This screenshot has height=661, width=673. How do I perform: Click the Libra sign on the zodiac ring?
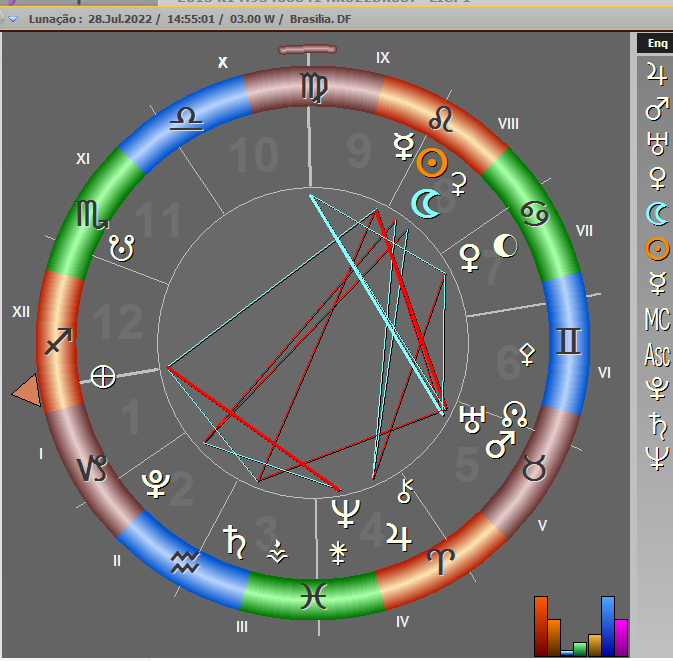[x=186, y=119]
